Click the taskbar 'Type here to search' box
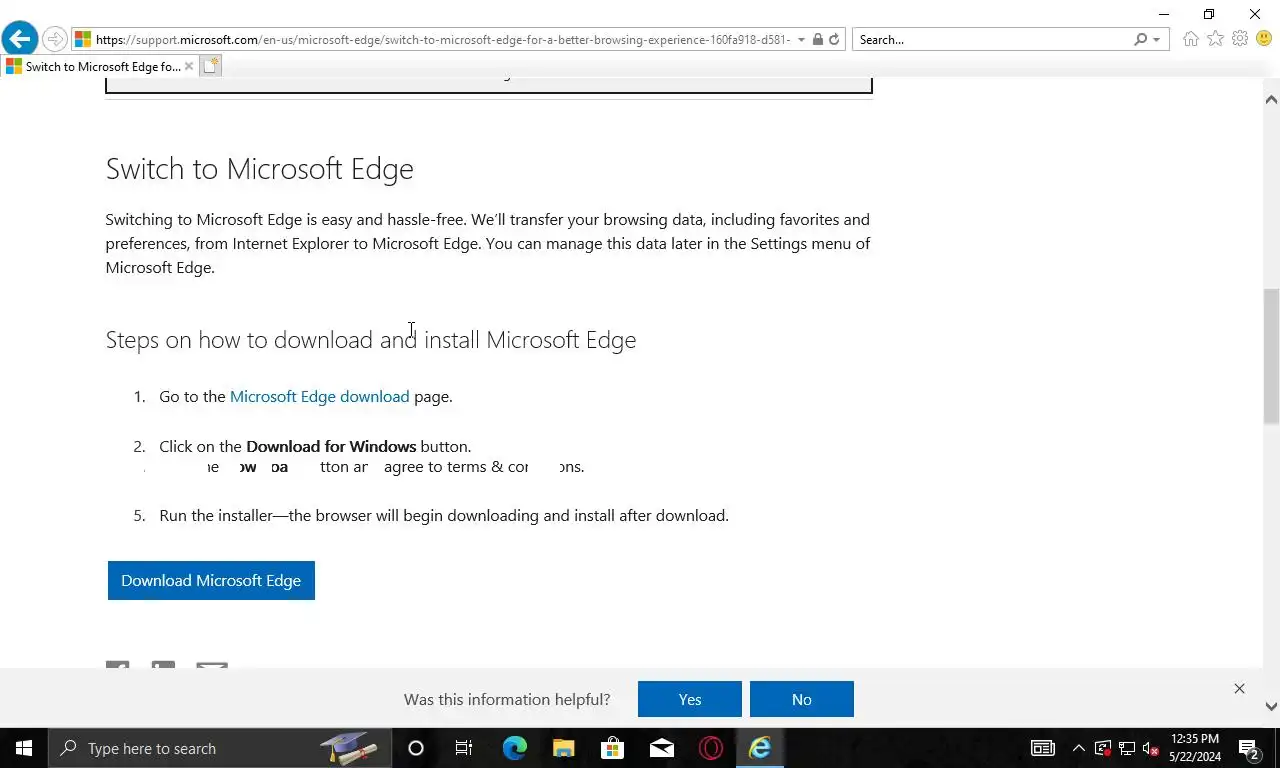This screenshot has height=768, width=1280. coord(220,748)
